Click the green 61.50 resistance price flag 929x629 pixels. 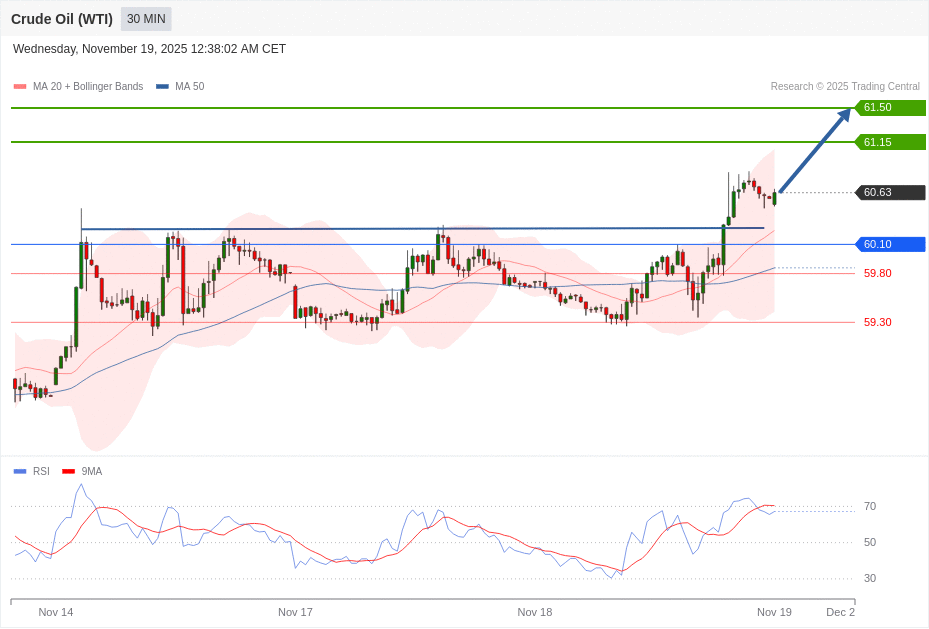889,108
